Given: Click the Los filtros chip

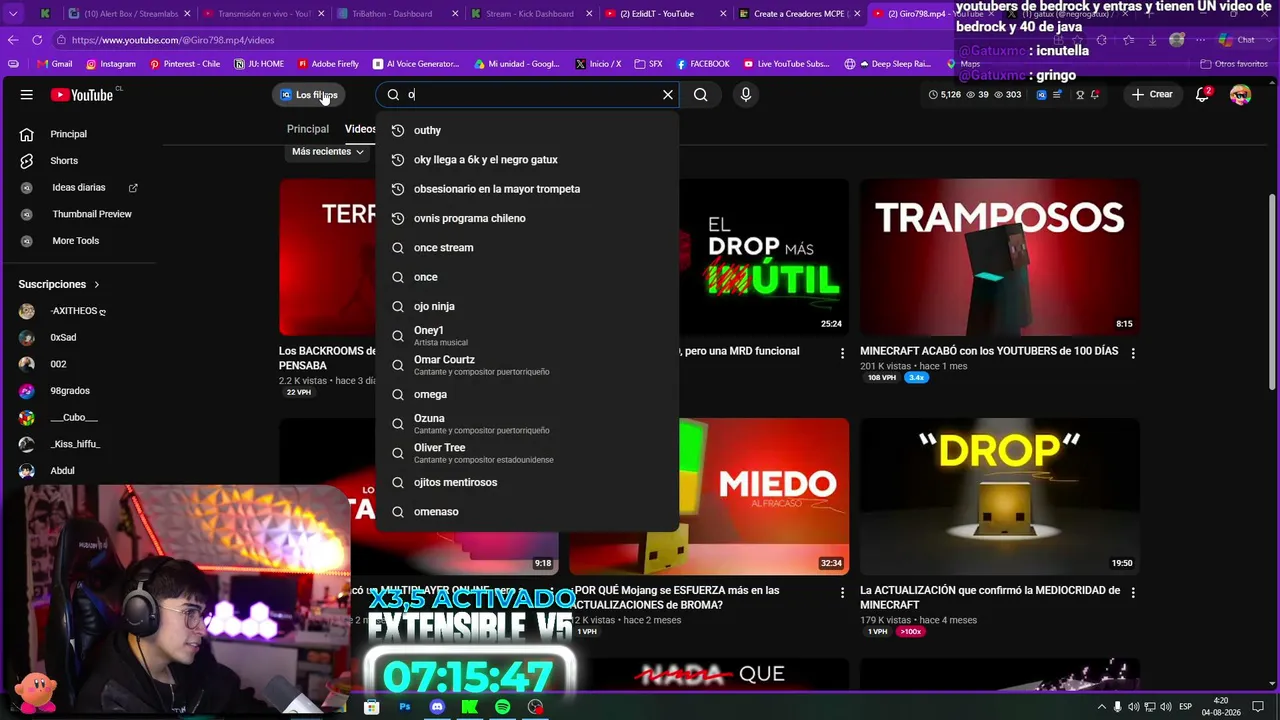Looking at the screenshot, I should point(308,95).
